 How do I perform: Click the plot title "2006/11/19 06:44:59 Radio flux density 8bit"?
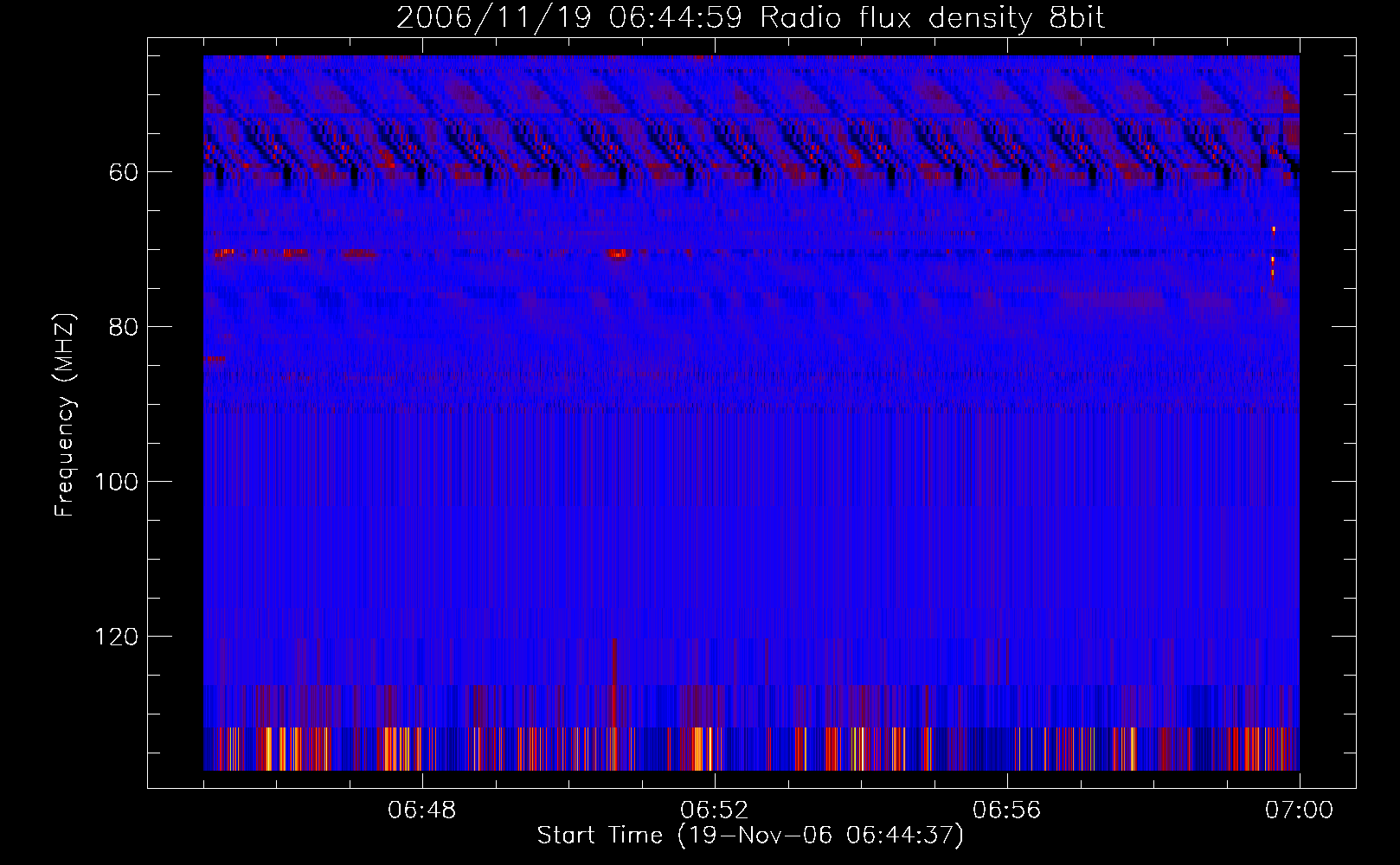(750, 18)
